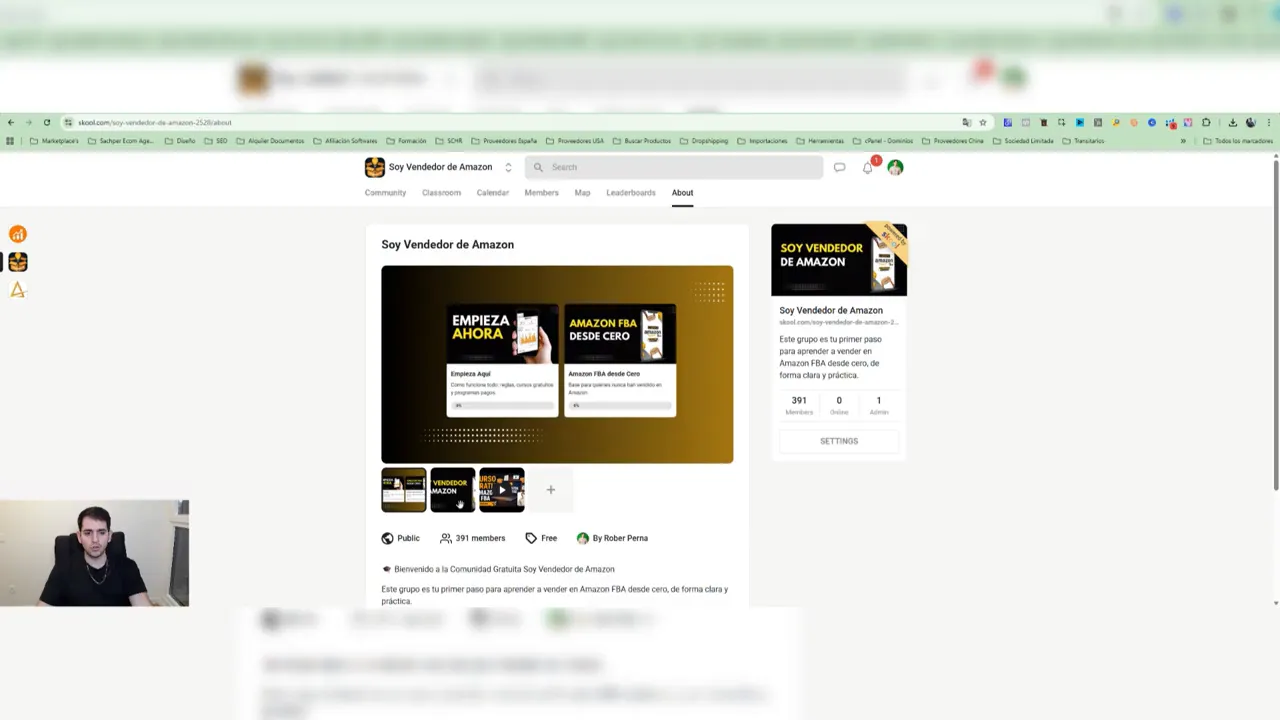The width and height of the screenshot is (1280, 720).
Task: Select the About tab
Action: point(682,193)
